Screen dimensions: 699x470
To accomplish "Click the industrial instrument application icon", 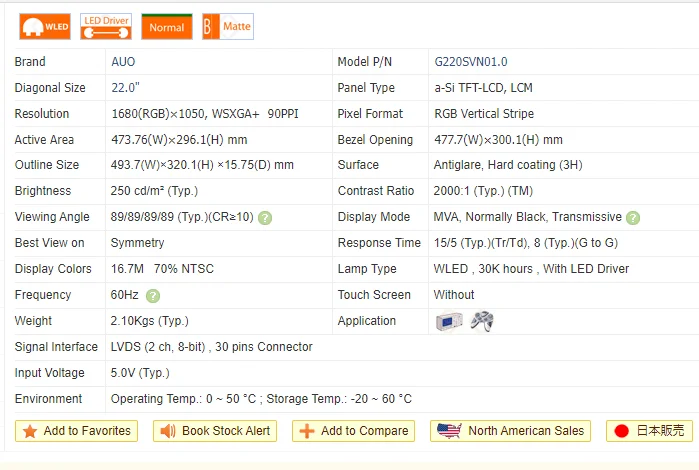I will [449, 321].
